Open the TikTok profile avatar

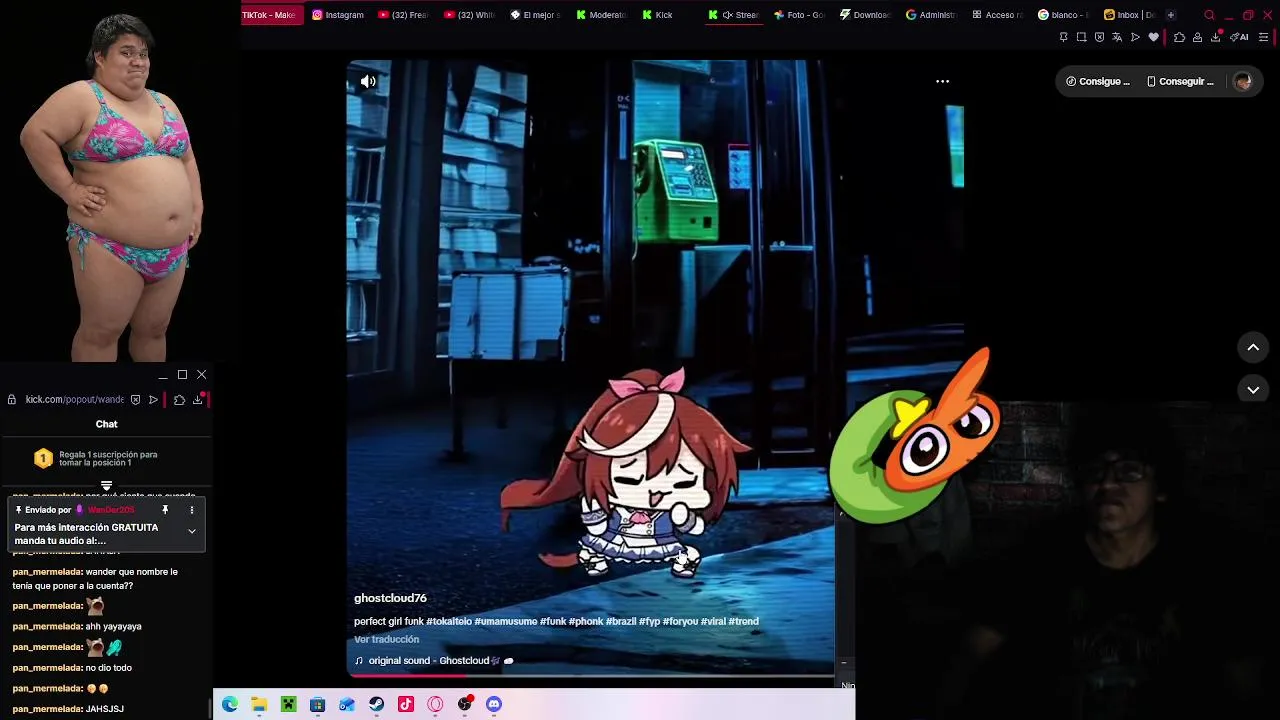pos(1243,82)
